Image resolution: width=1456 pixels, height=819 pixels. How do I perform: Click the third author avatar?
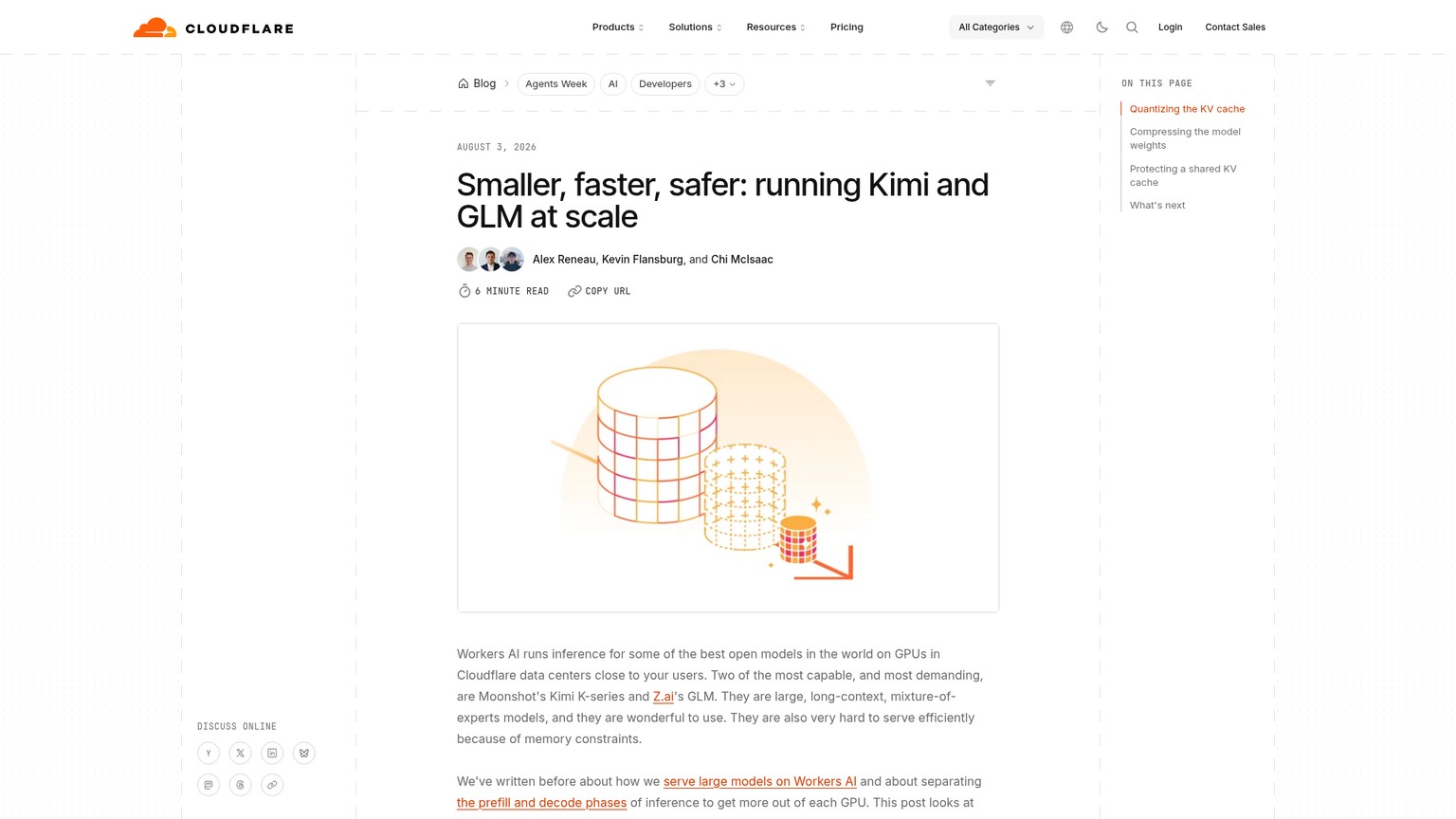[512, 260]
